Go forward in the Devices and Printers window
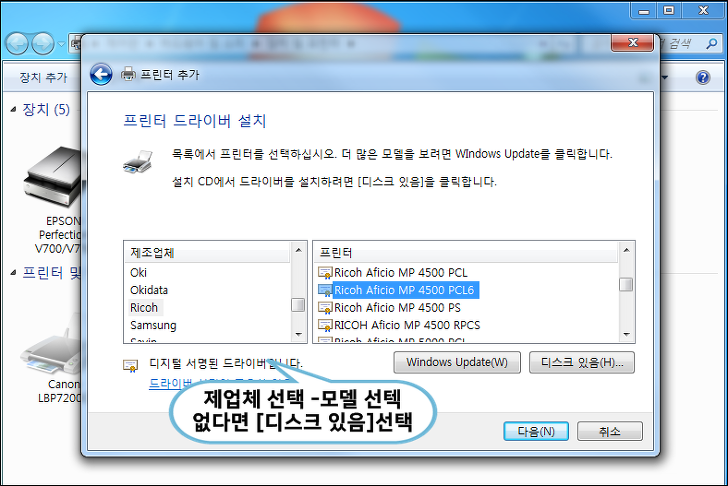Viewport: 728px width, 486px height. (43, 44)
